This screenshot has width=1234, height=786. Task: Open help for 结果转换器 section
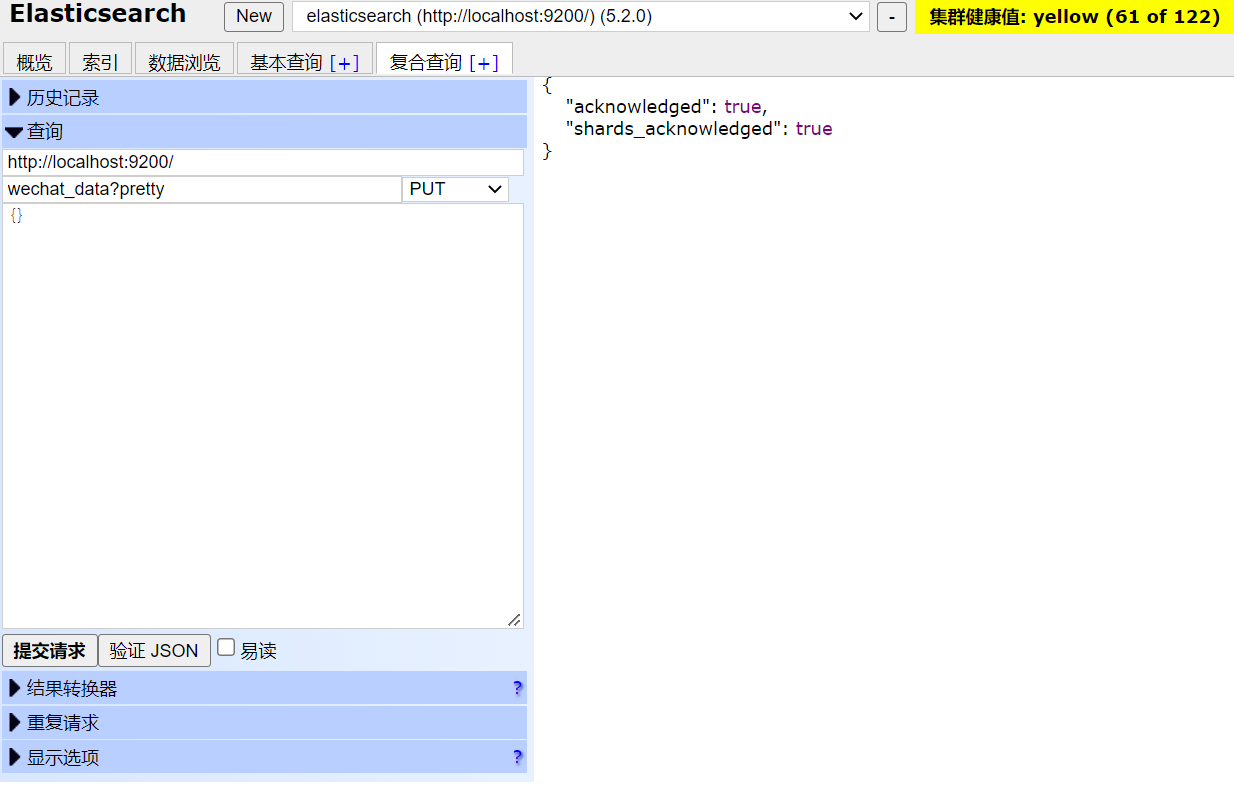coord(518,688)
